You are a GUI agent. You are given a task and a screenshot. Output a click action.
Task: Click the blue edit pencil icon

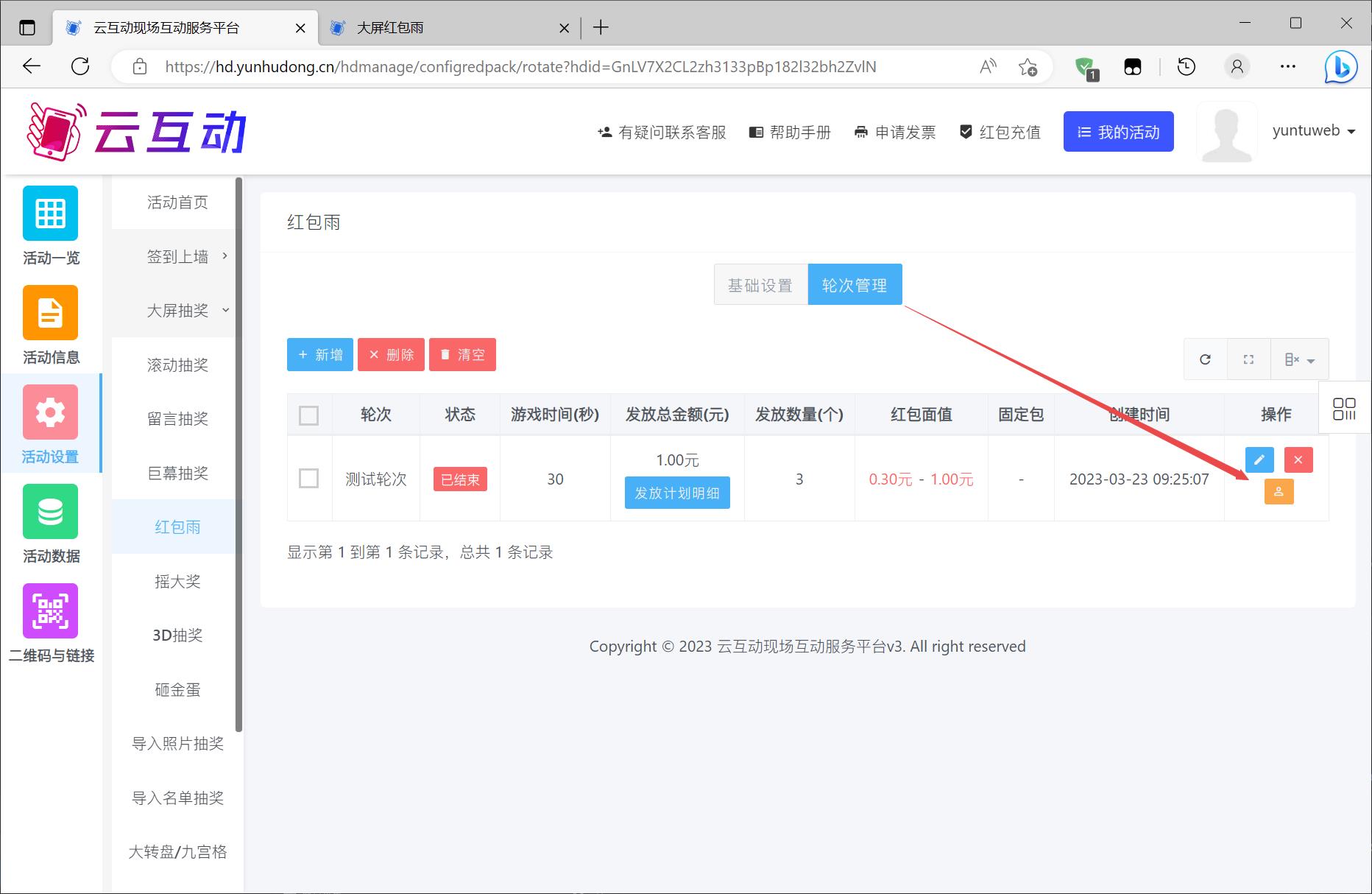point(1259,460)
